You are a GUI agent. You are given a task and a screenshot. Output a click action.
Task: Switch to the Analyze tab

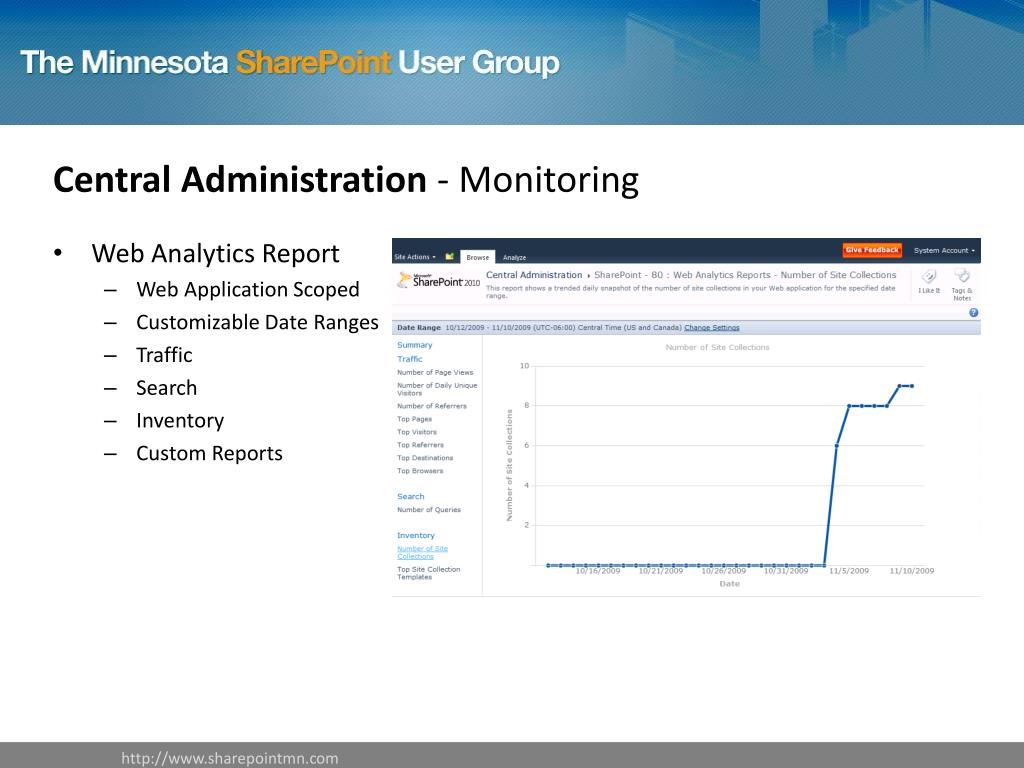(514, 257)
